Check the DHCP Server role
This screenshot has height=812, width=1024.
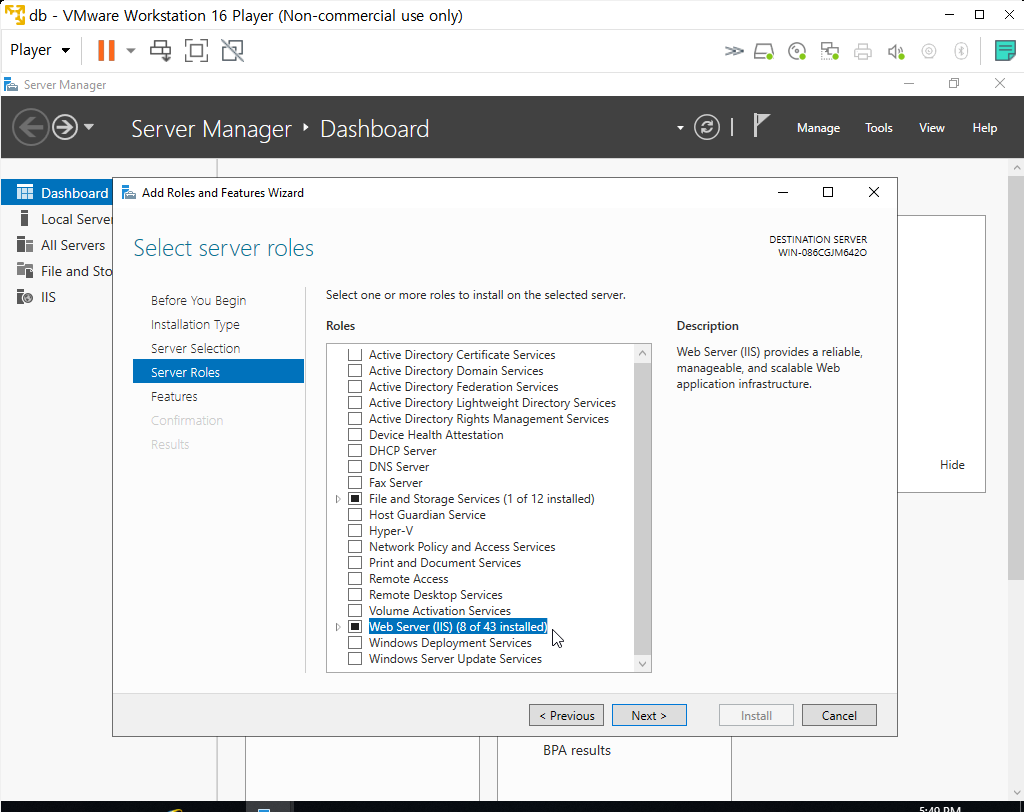[355, 451]
